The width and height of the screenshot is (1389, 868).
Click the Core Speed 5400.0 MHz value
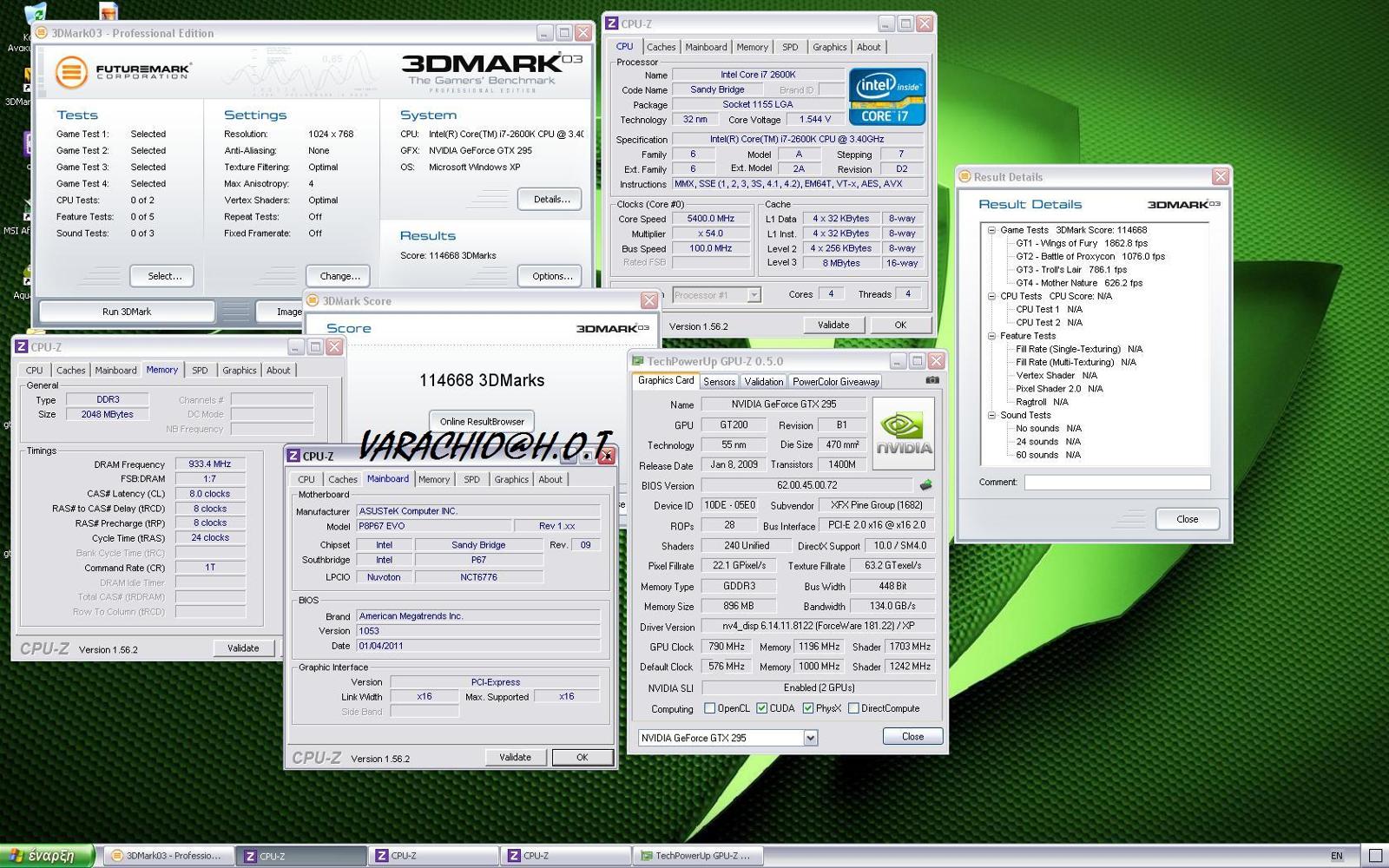(711, 219)
